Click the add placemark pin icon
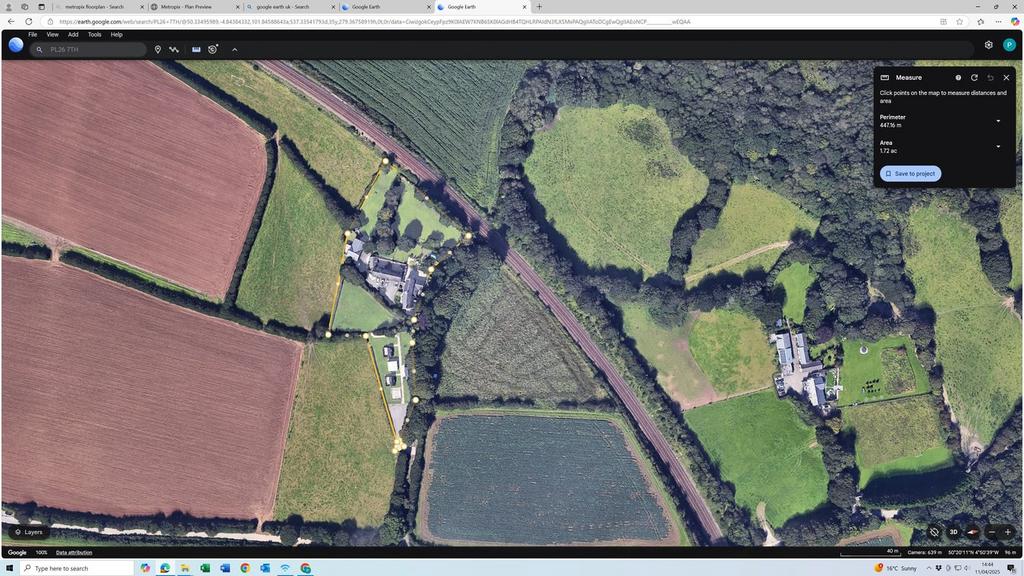 pyautogui.click(x=157, y=50)
